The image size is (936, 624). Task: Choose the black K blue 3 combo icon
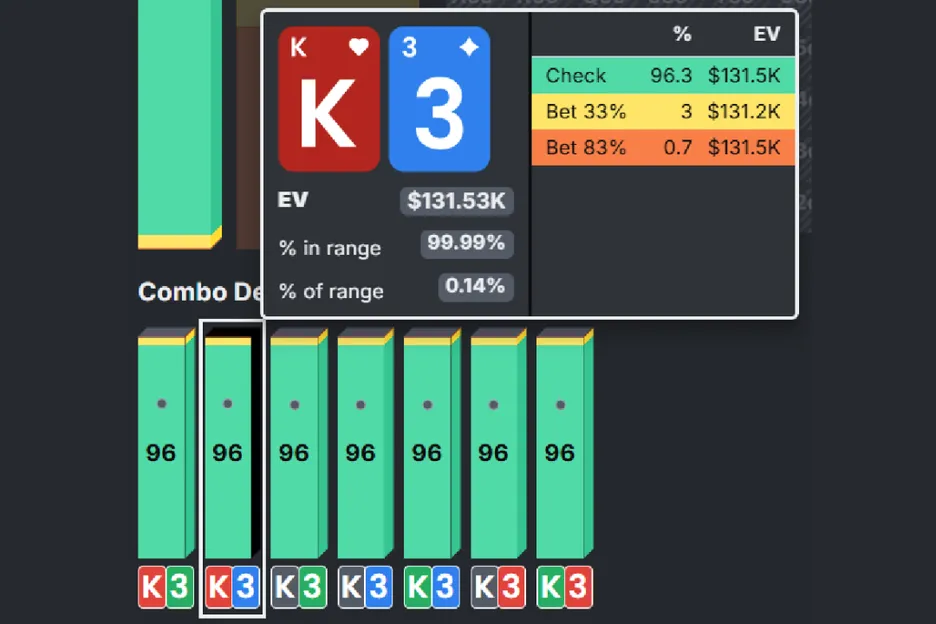pos(365,587)
